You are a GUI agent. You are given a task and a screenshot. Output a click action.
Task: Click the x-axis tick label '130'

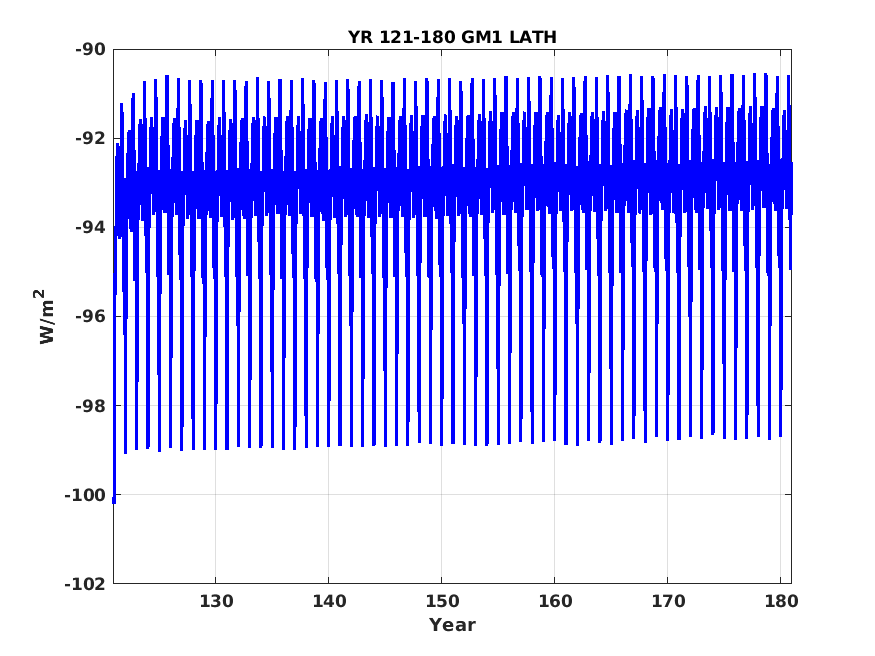point(216,601)
